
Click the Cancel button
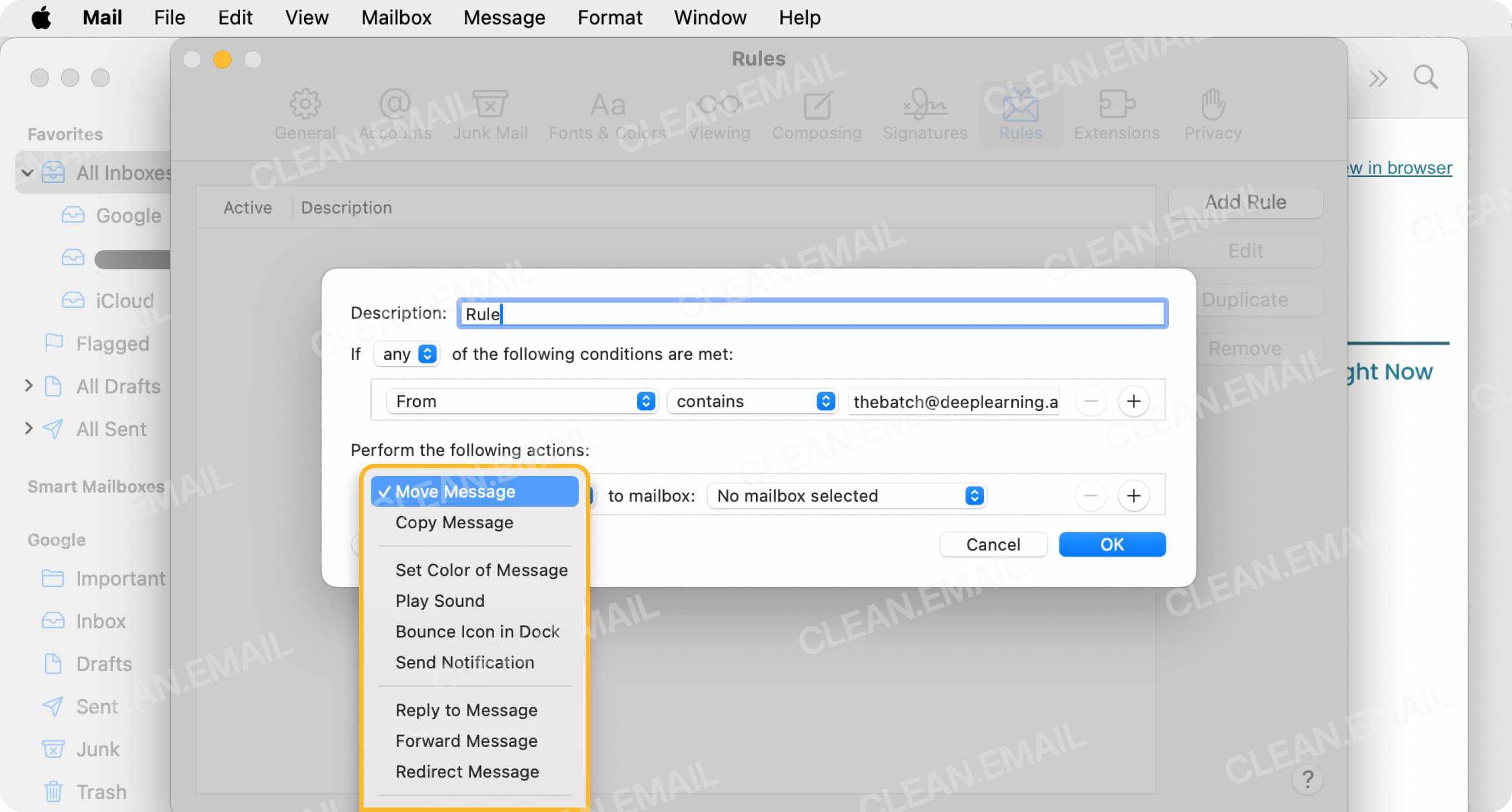point(993,544)
